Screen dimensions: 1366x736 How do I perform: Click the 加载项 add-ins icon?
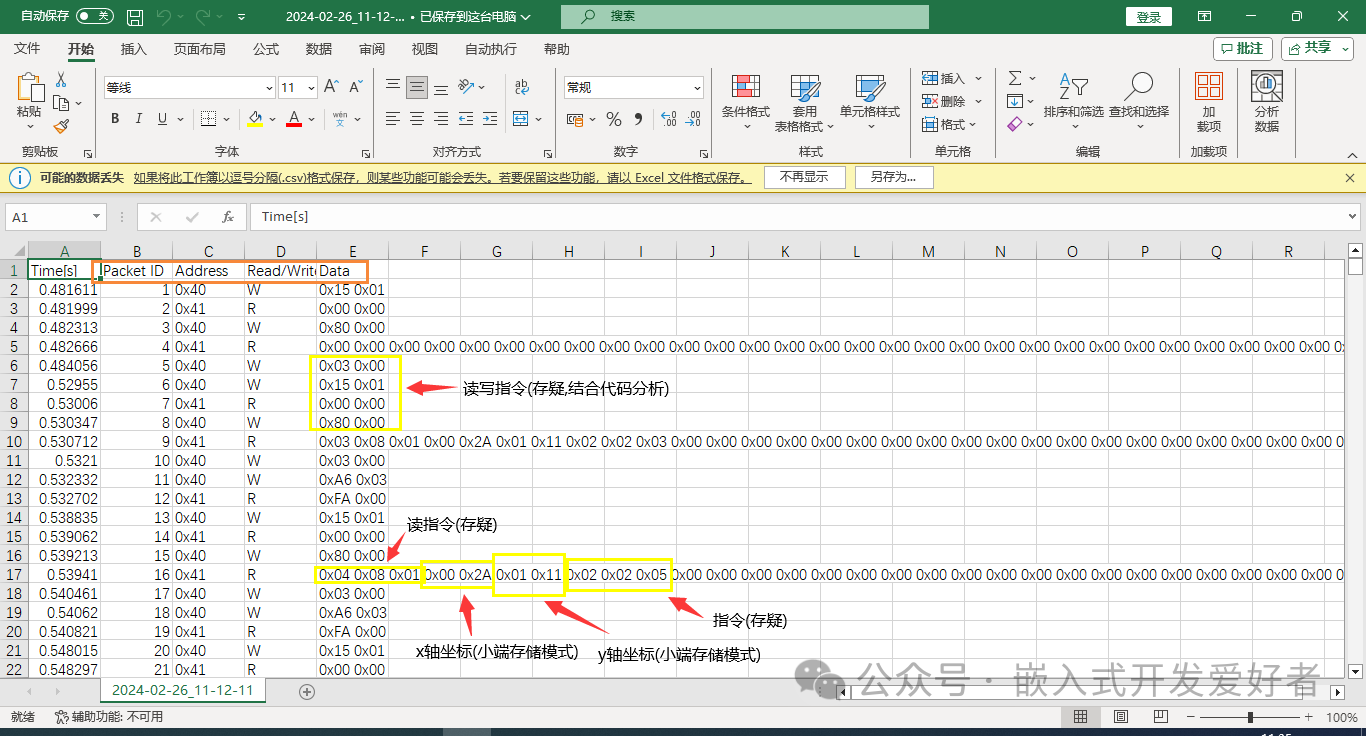[1208, 87]
